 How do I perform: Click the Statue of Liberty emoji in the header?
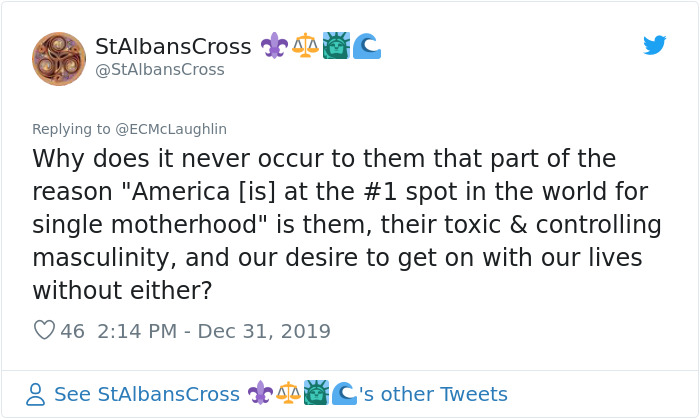[x=335, y=46]
